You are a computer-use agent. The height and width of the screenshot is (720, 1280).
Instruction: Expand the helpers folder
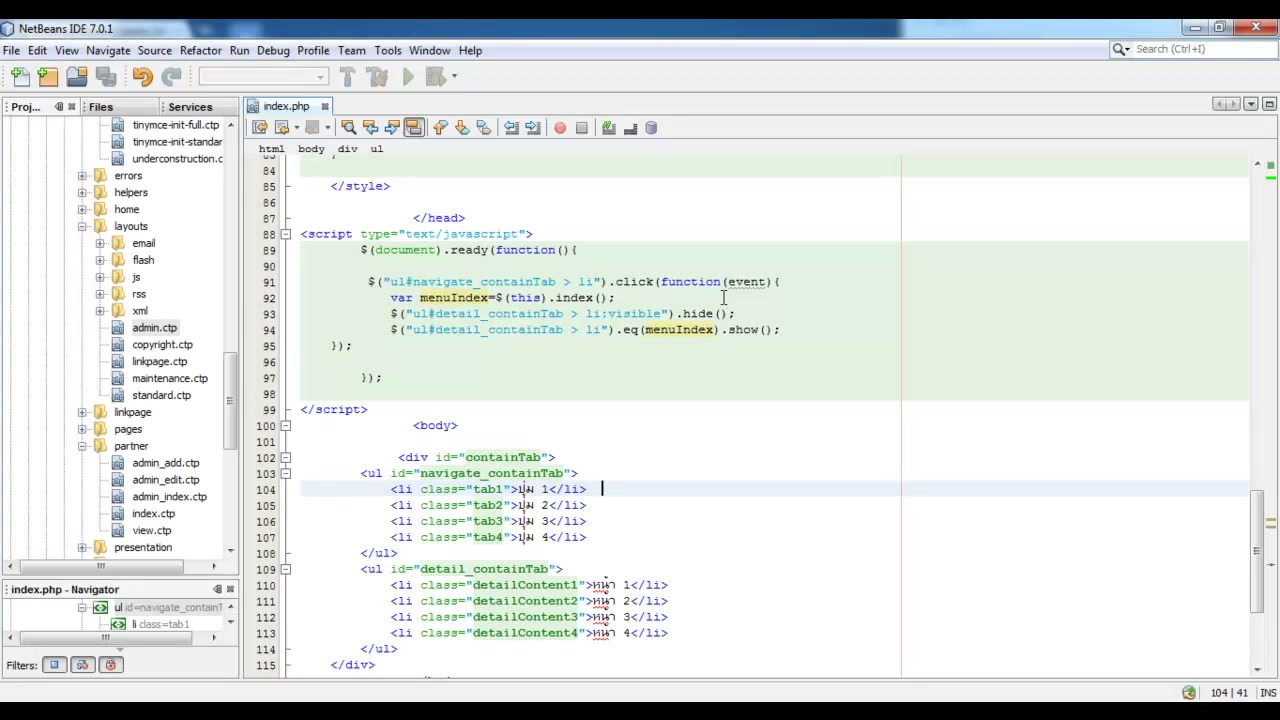click(82, 193)
